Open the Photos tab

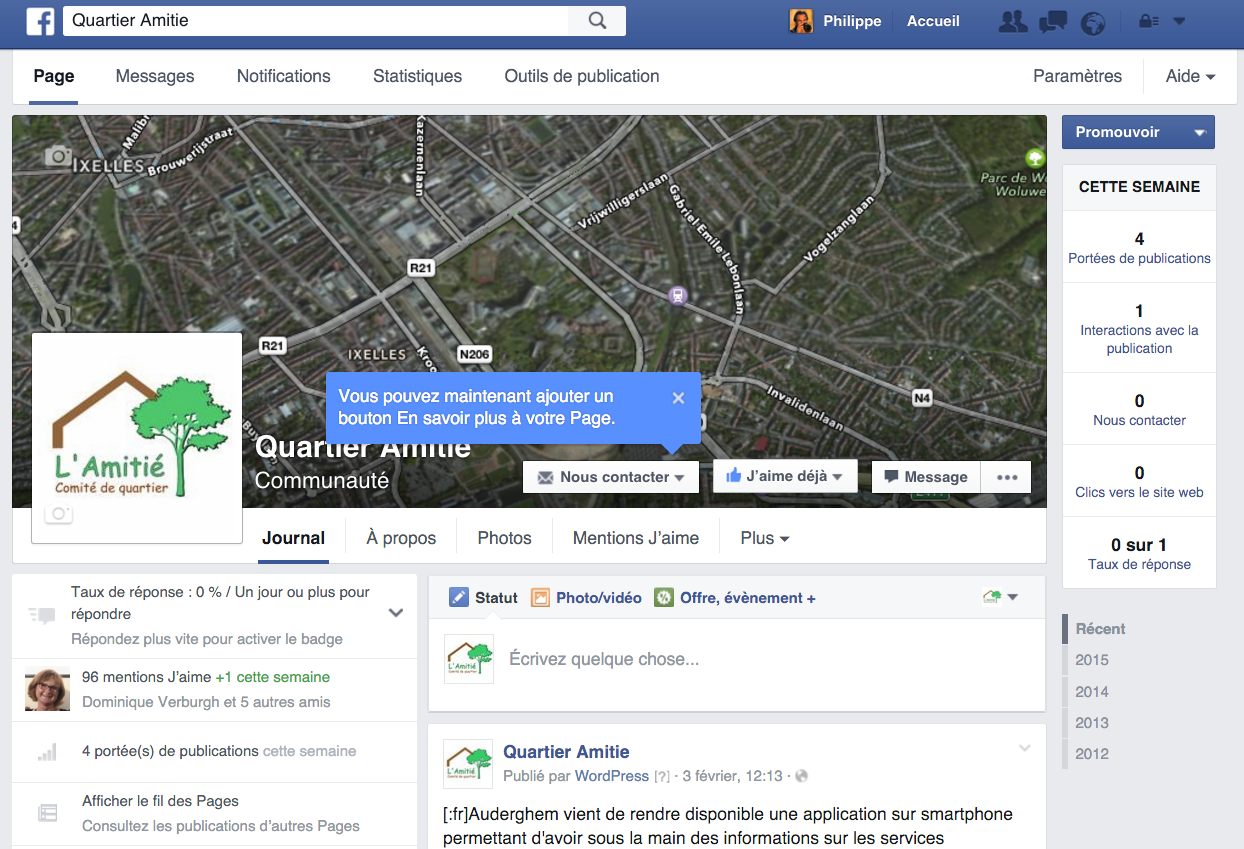tap(505, 538)
